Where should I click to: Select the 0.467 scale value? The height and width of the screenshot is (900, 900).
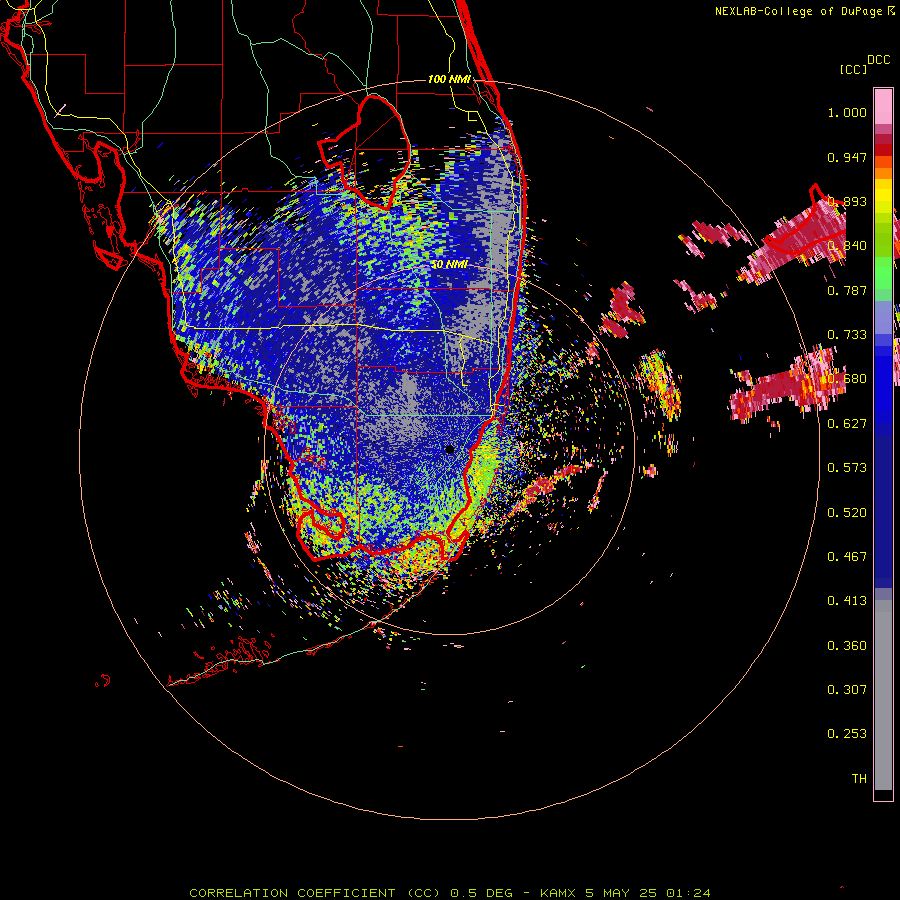click(x=847, y=556)
